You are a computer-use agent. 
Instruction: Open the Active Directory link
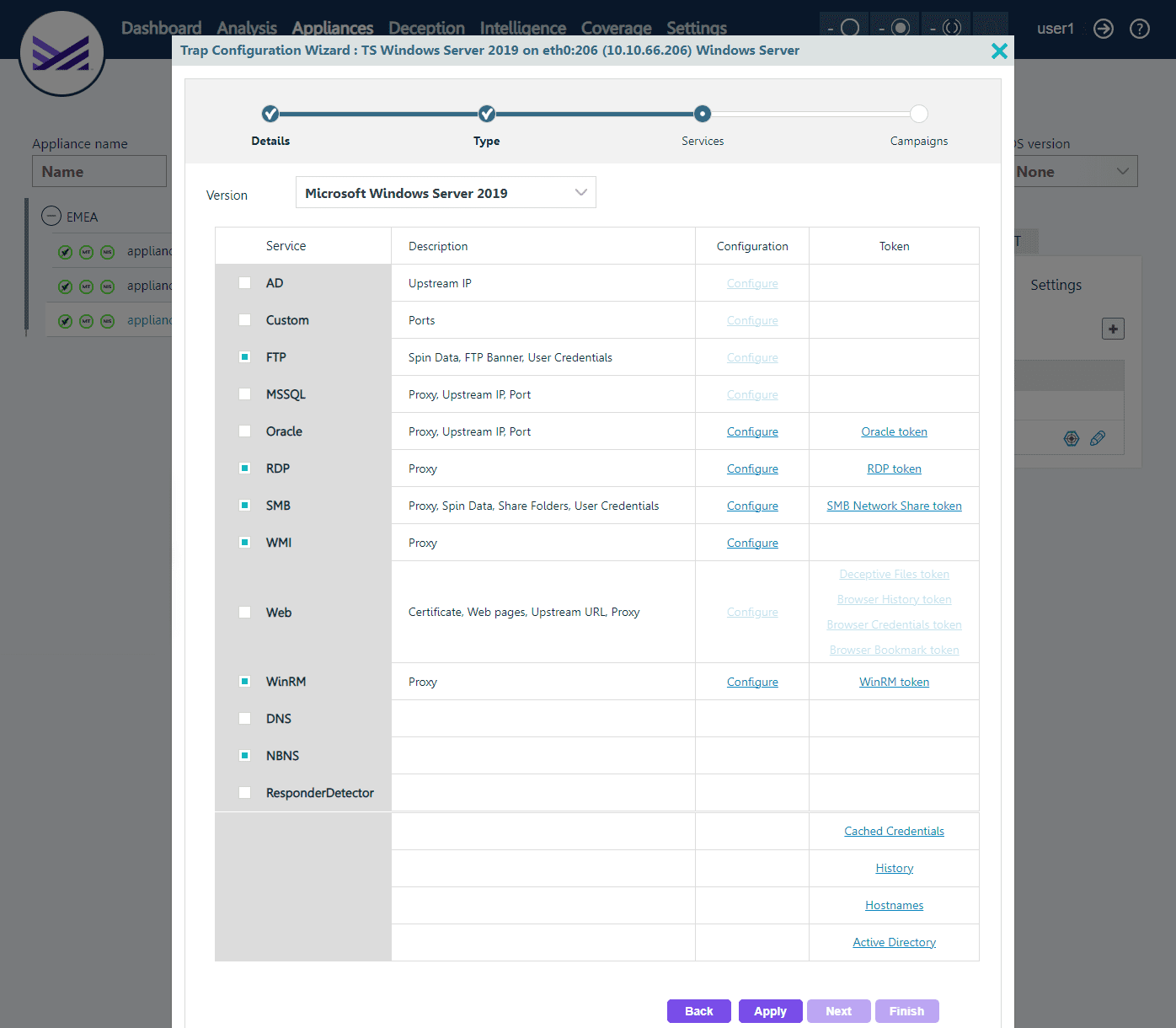894,942
